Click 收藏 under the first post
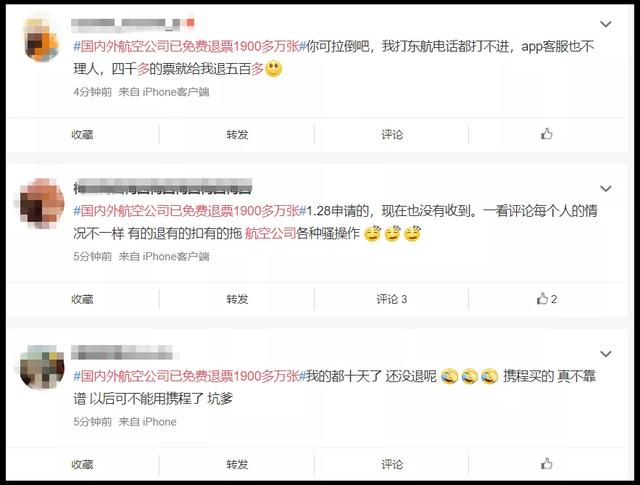640x485 pixels. (82, 134)
